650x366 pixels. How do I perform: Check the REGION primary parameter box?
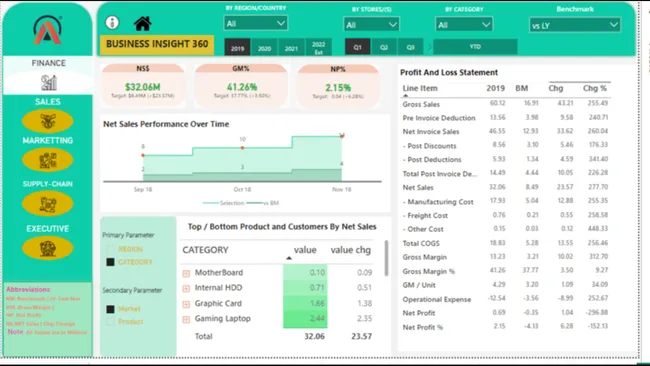point(110,249)
